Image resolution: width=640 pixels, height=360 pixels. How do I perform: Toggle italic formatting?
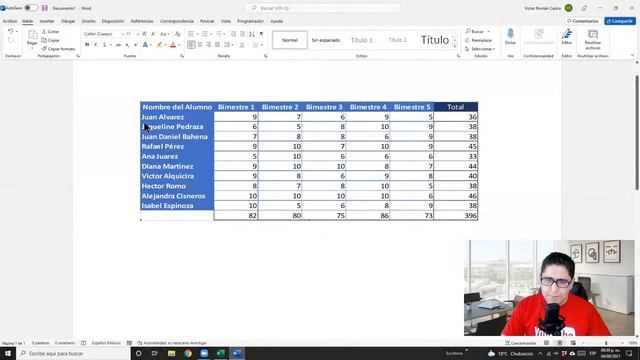[x=96, y=45]
